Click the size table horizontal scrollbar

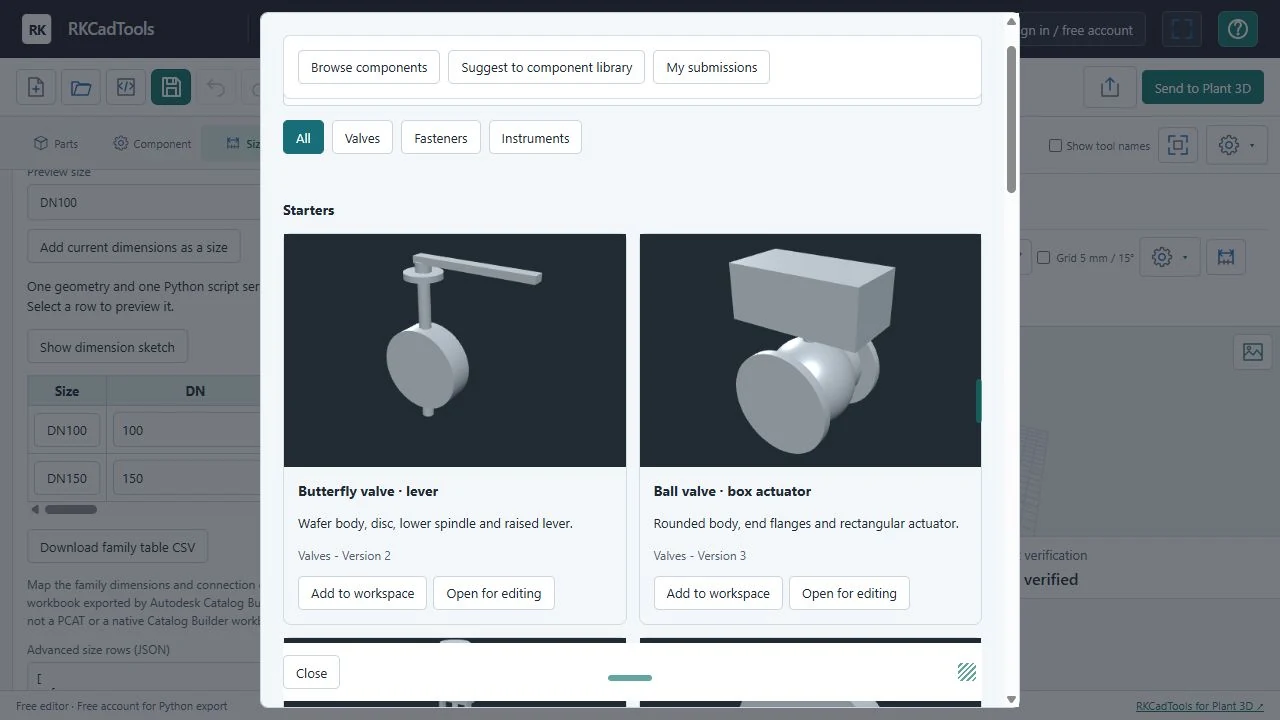(x=70, y=509)
